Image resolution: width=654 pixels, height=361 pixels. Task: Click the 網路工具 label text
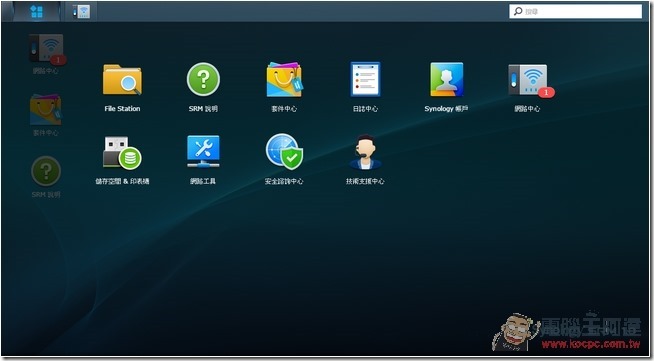click(203, 181)
